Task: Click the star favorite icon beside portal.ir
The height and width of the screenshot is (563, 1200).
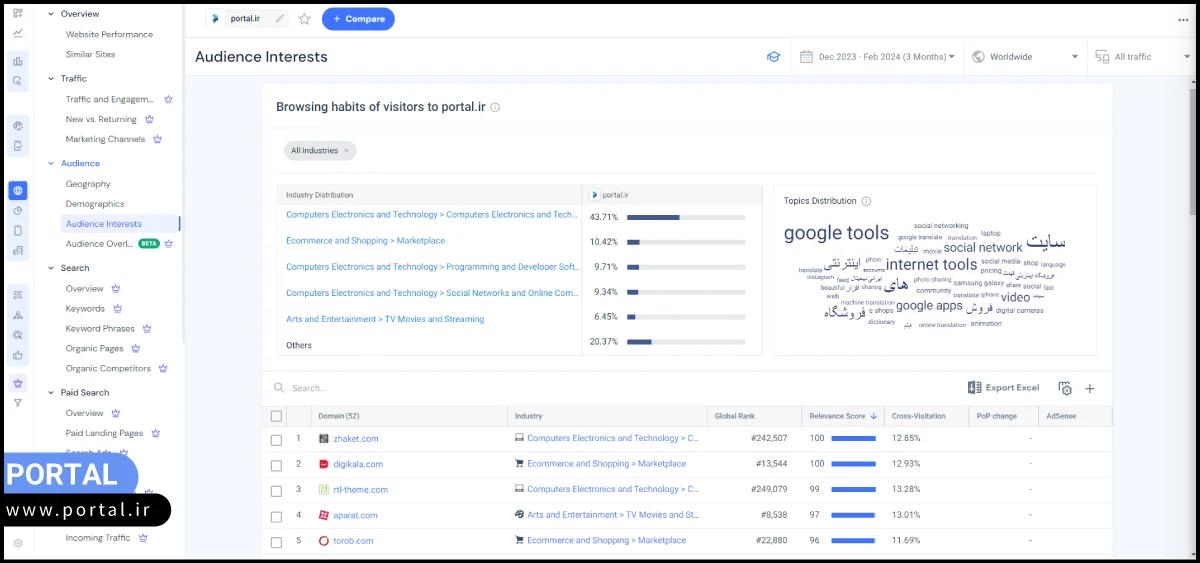Action: (x=304, y=19)
